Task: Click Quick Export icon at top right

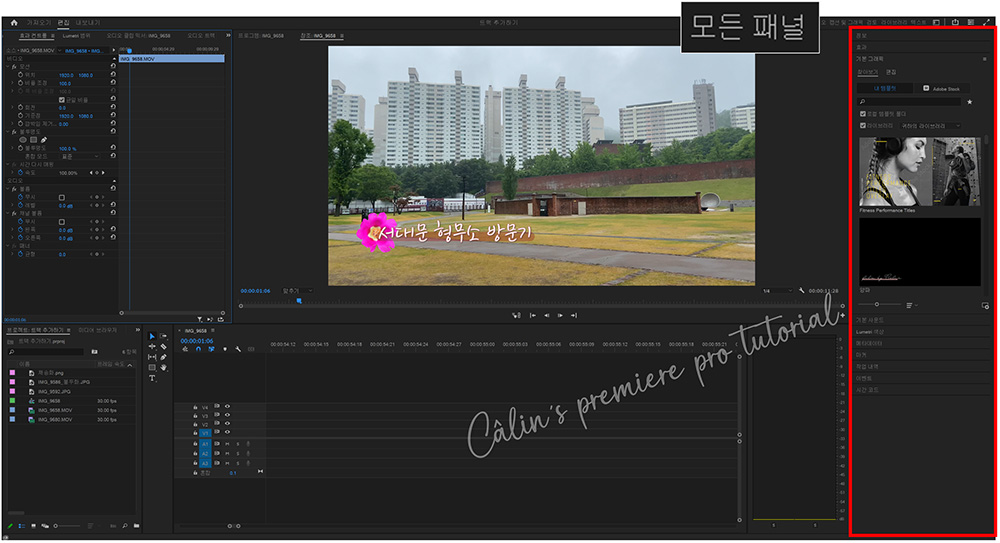Action: (x=955, y=22)
